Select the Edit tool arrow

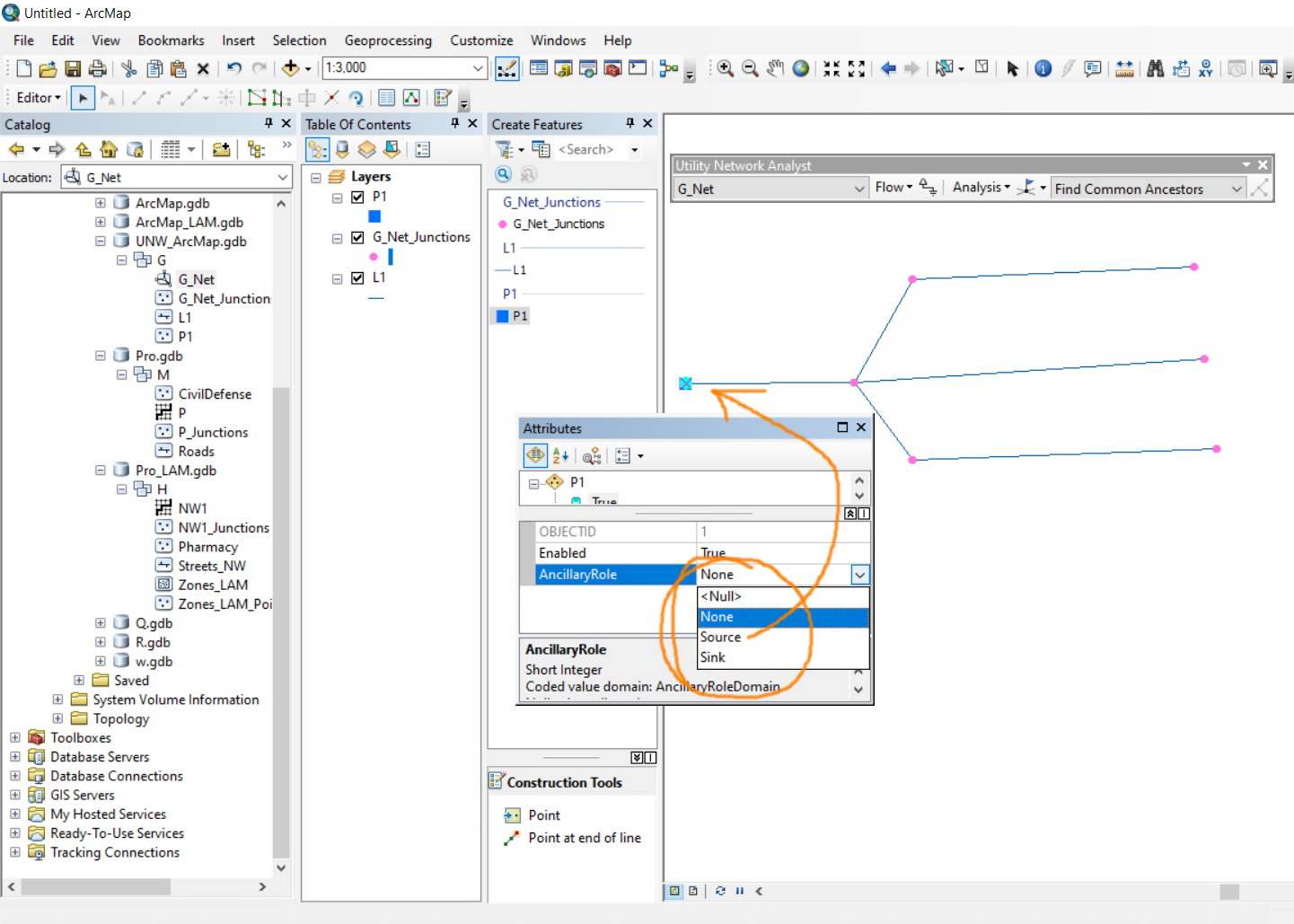83,98
